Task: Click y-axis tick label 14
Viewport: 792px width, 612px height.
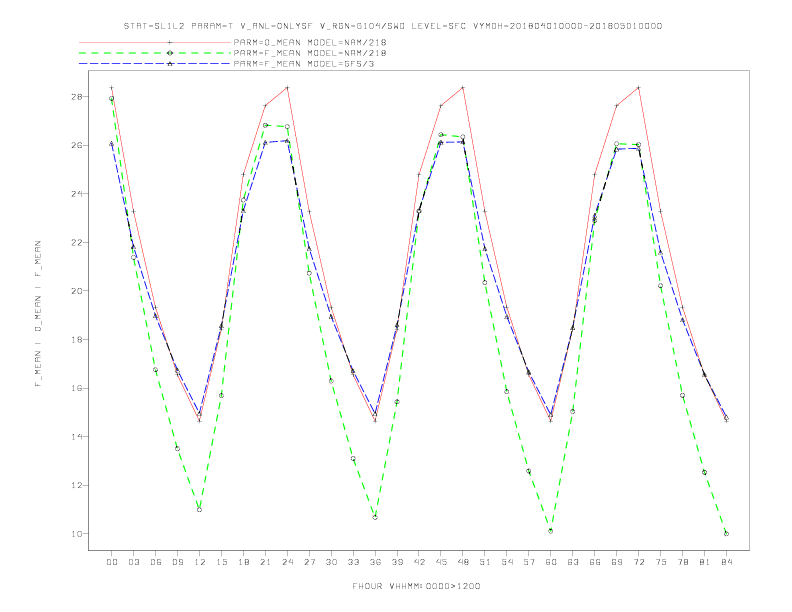Action: pos(77,437)
